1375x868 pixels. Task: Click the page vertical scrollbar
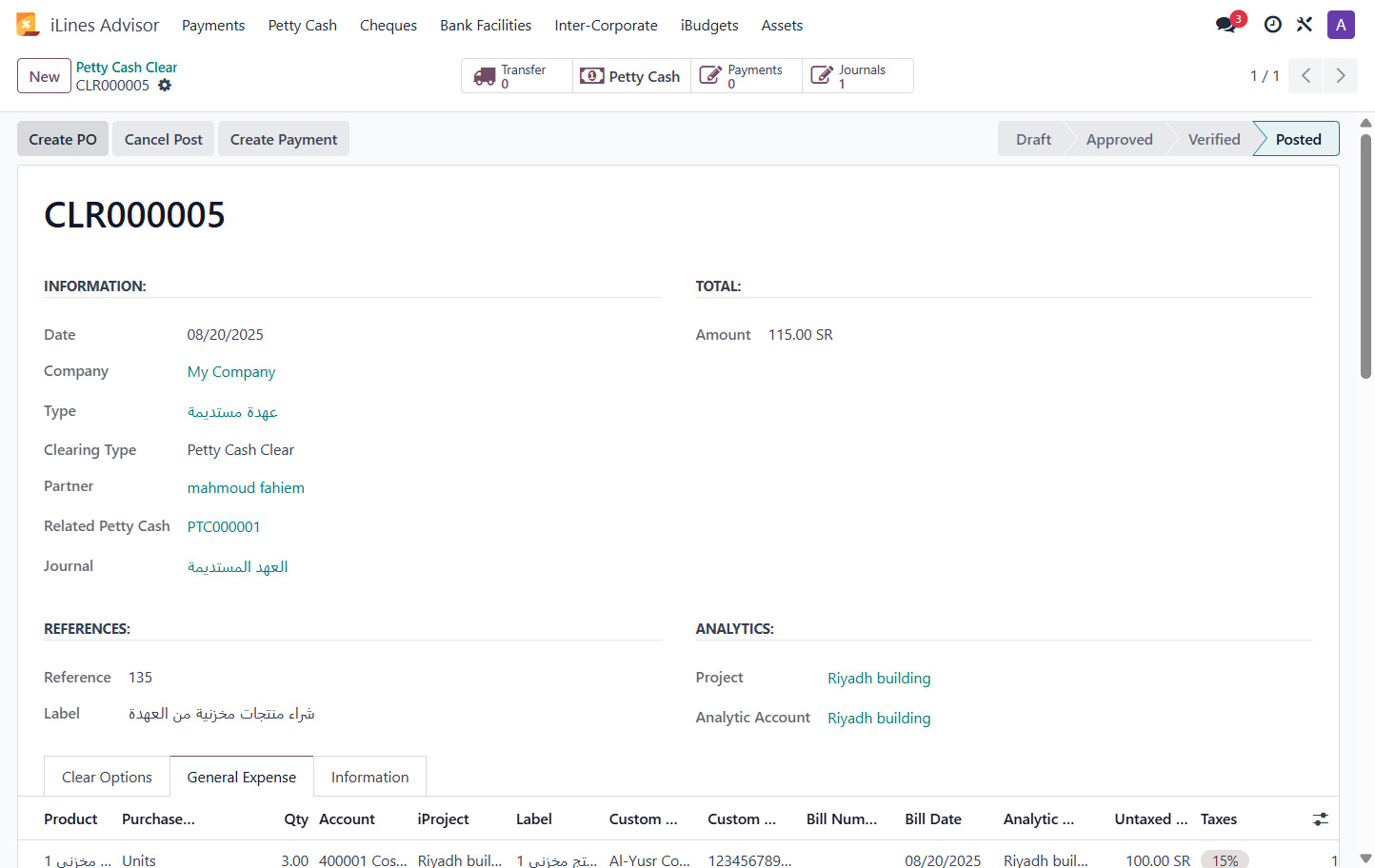[x=1365, y=257]
